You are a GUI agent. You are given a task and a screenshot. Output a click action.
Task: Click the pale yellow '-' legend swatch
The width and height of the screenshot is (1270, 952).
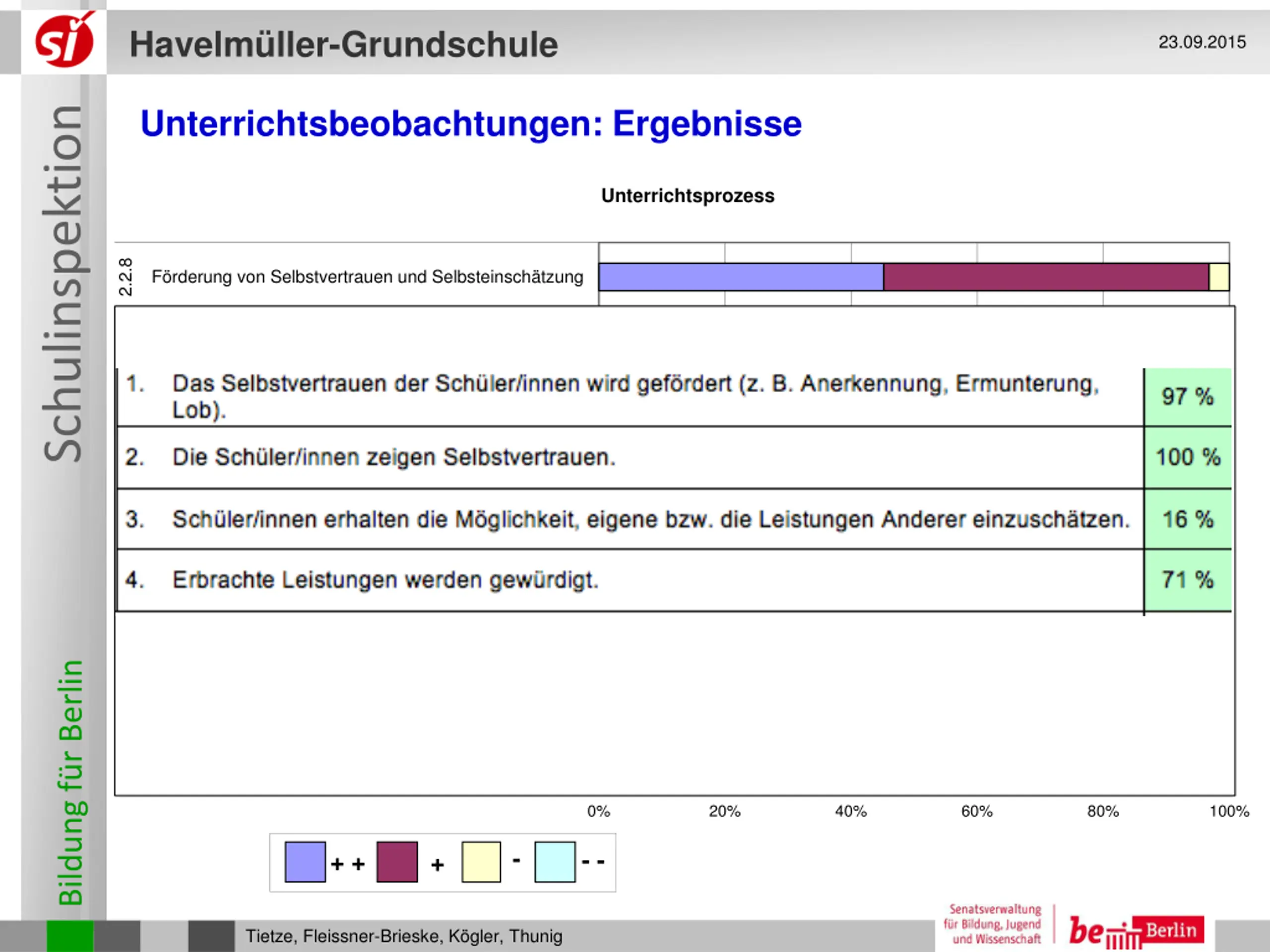point(481,862)
